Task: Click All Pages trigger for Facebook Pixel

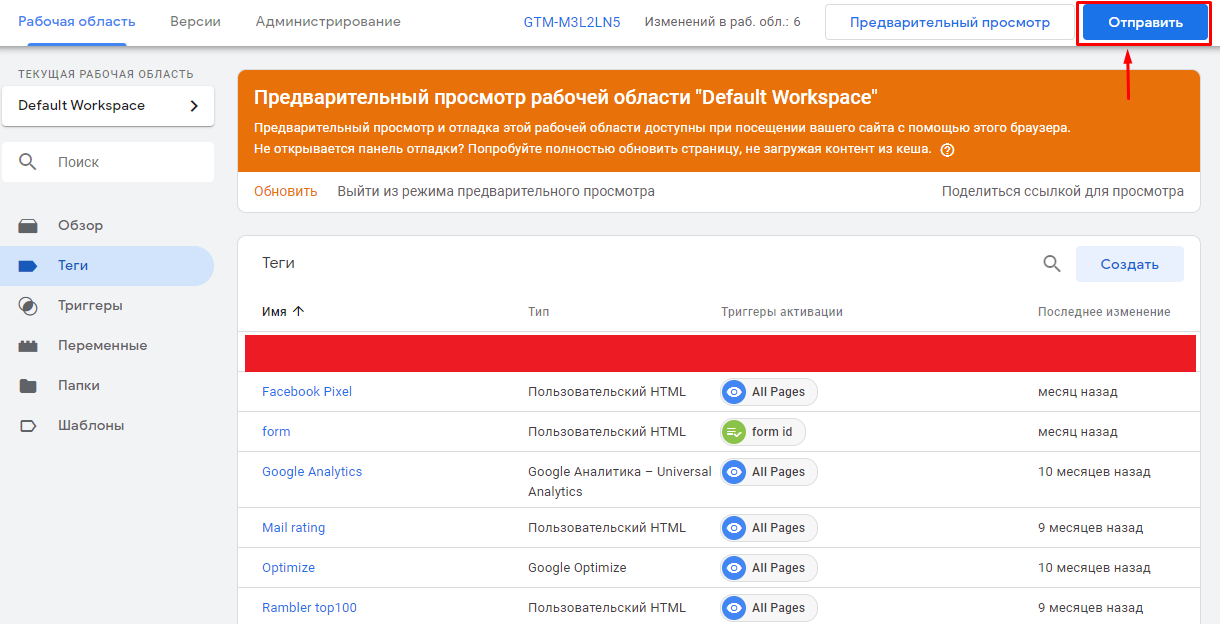Action: pyautogui.click(x=768, y=392)
